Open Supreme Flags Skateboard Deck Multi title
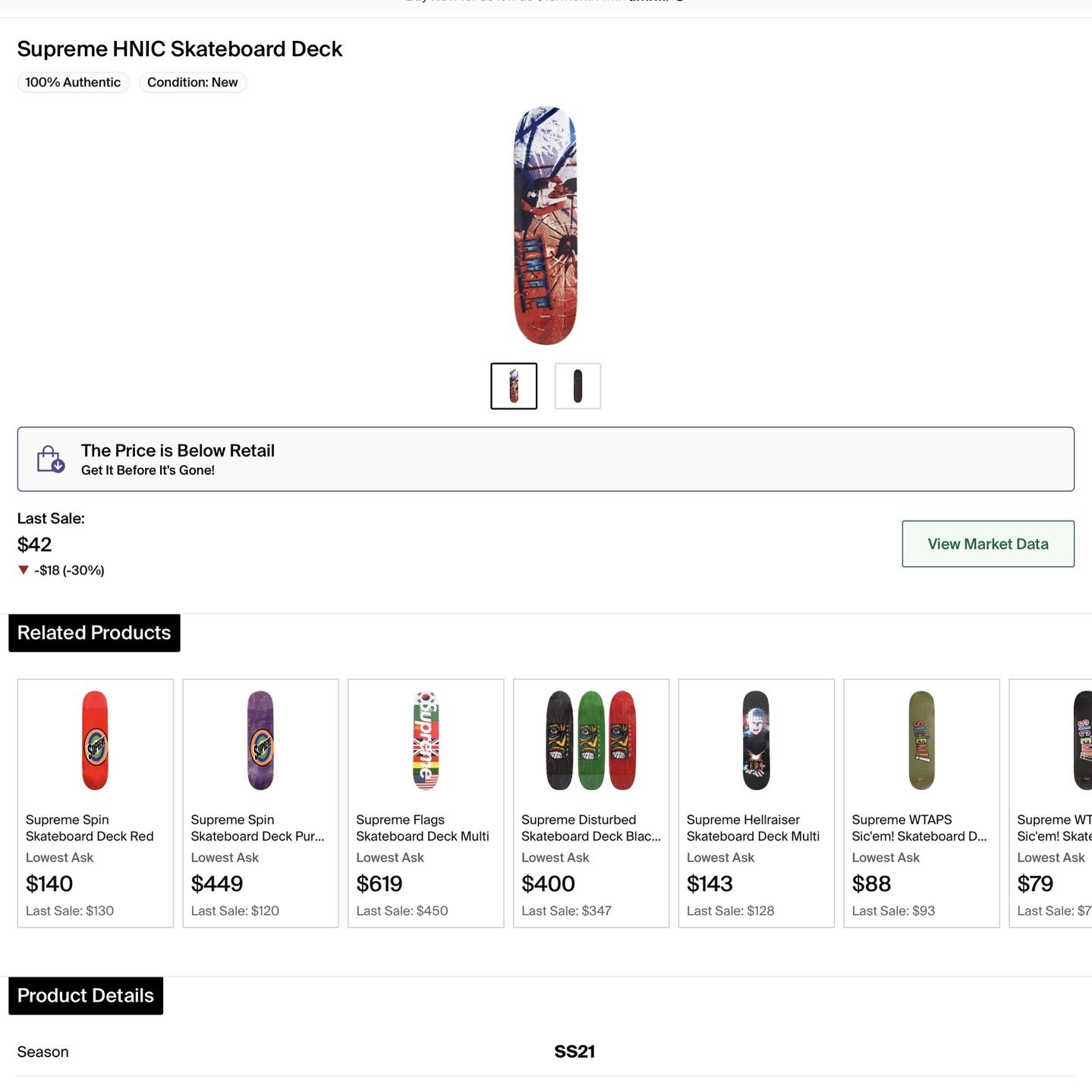Image resolution: width=1092 pixels, height=1092 pixels. click(x=423, y=828)
